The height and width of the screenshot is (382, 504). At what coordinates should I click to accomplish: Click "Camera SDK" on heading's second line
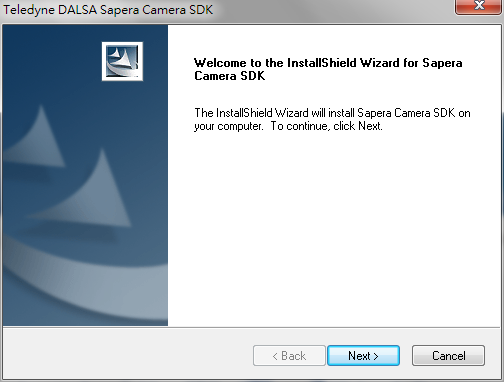tap(230, 76)
